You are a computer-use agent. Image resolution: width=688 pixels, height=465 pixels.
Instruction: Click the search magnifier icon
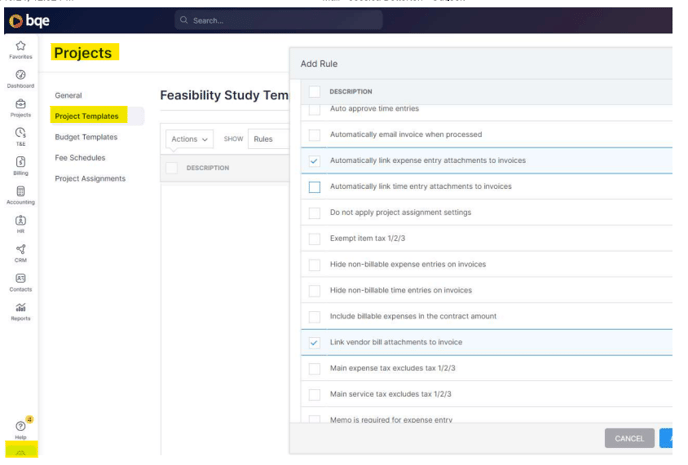(184, 20)
